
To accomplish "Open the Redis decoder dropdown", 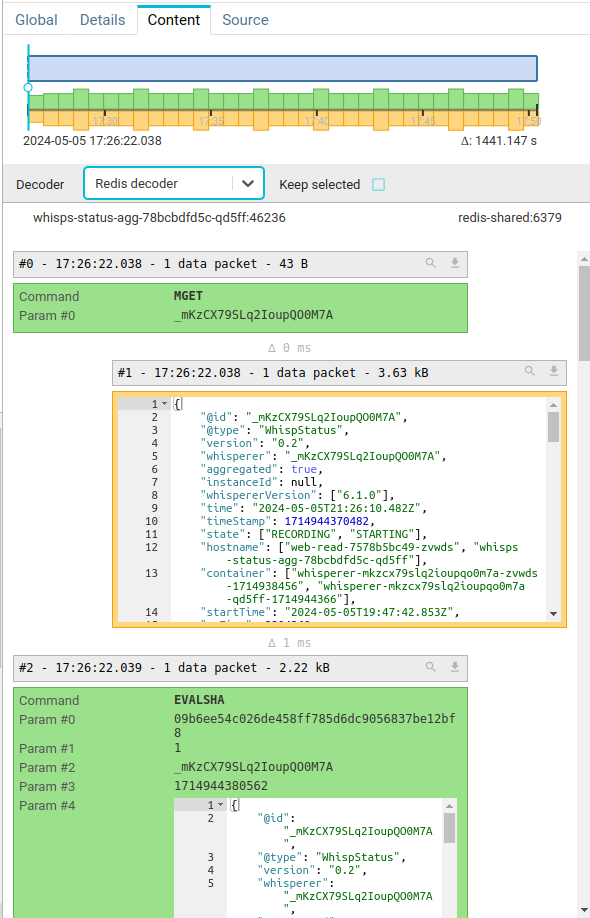I will (247, 184).
